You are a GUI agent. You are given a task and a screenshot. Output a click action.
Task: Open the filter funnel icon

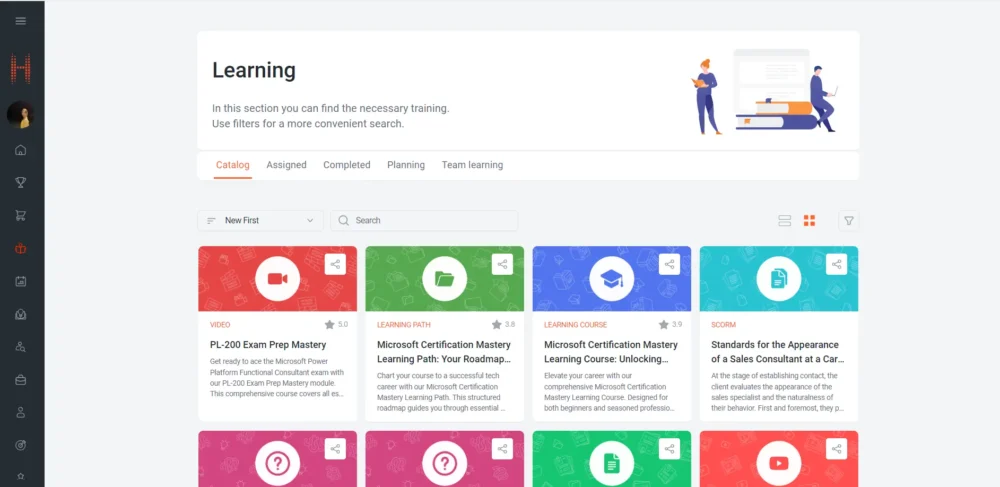(x=848, y=221)
